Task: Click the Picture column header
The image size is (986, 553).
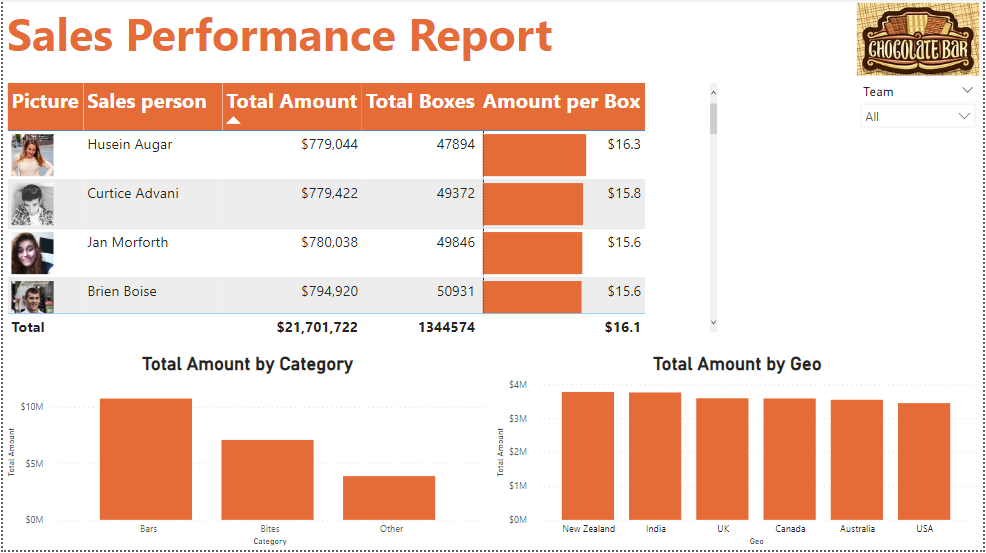Action: [45, 102]
